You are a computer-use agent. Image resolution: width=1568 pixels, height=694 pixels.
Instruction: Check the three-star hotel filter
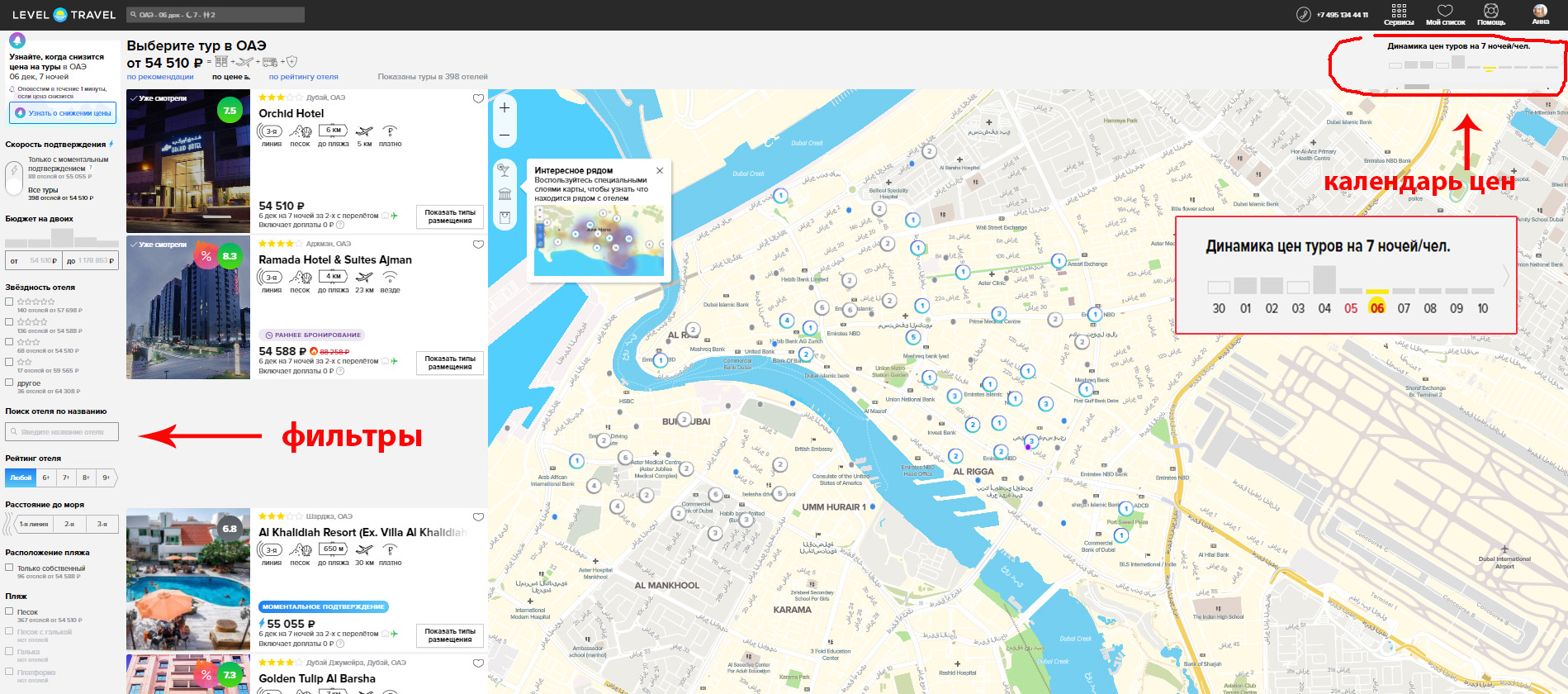[9, 341]
